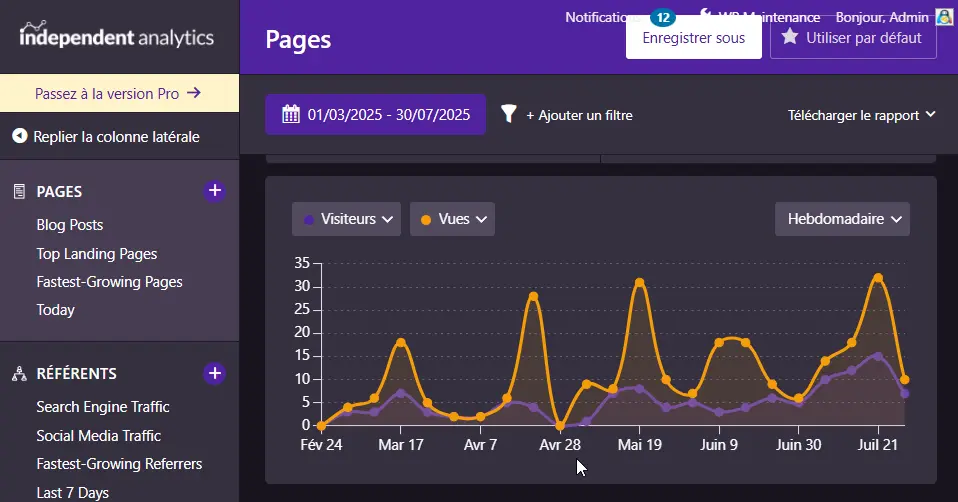This screenshot has height=502, width=958.
Task: Click the Juin 9 x-axis label
Action: click(718, 445)
